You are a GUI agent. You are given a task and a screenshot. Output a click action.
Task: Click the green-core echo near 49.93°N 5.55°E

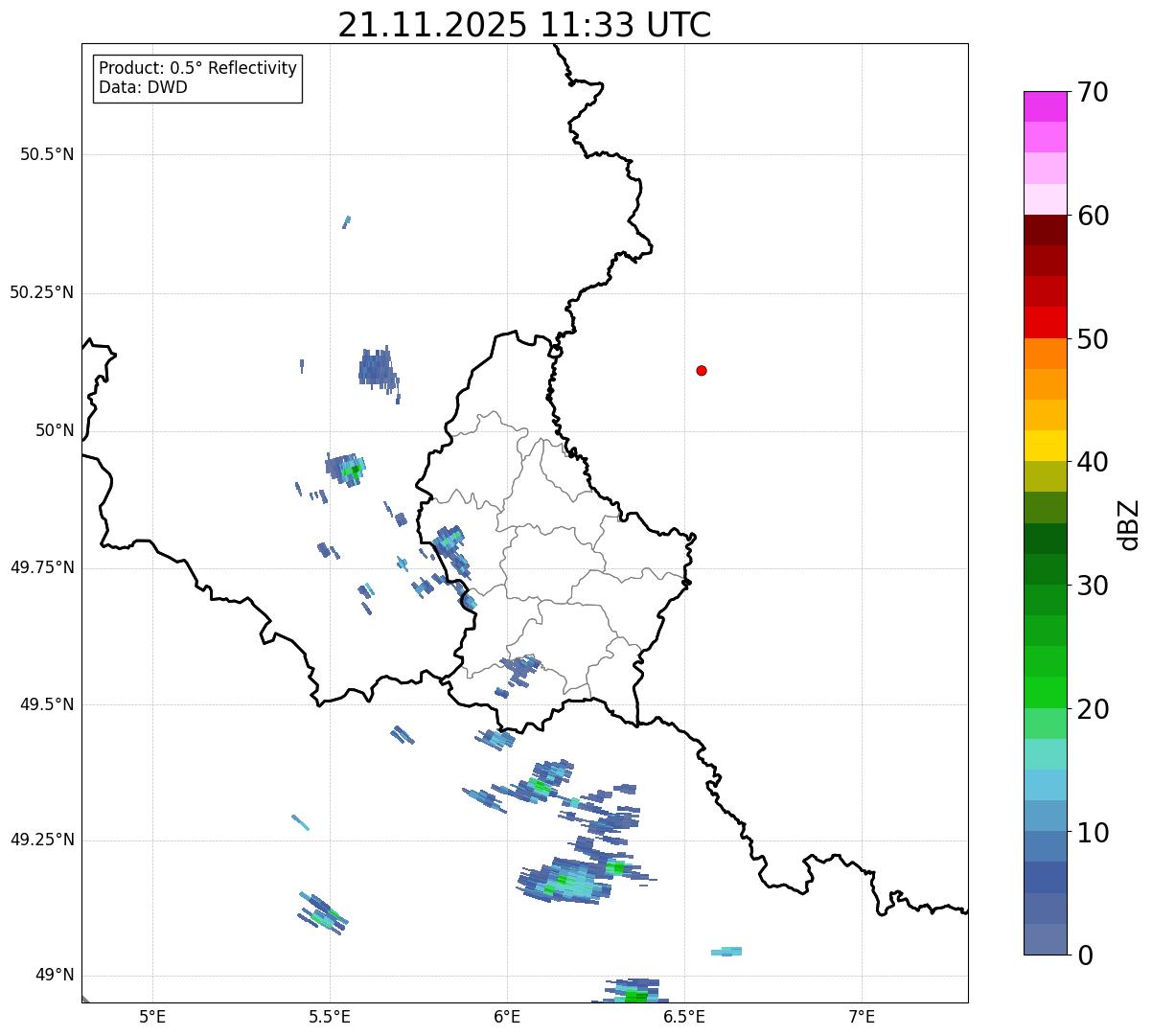coord(348,469)
